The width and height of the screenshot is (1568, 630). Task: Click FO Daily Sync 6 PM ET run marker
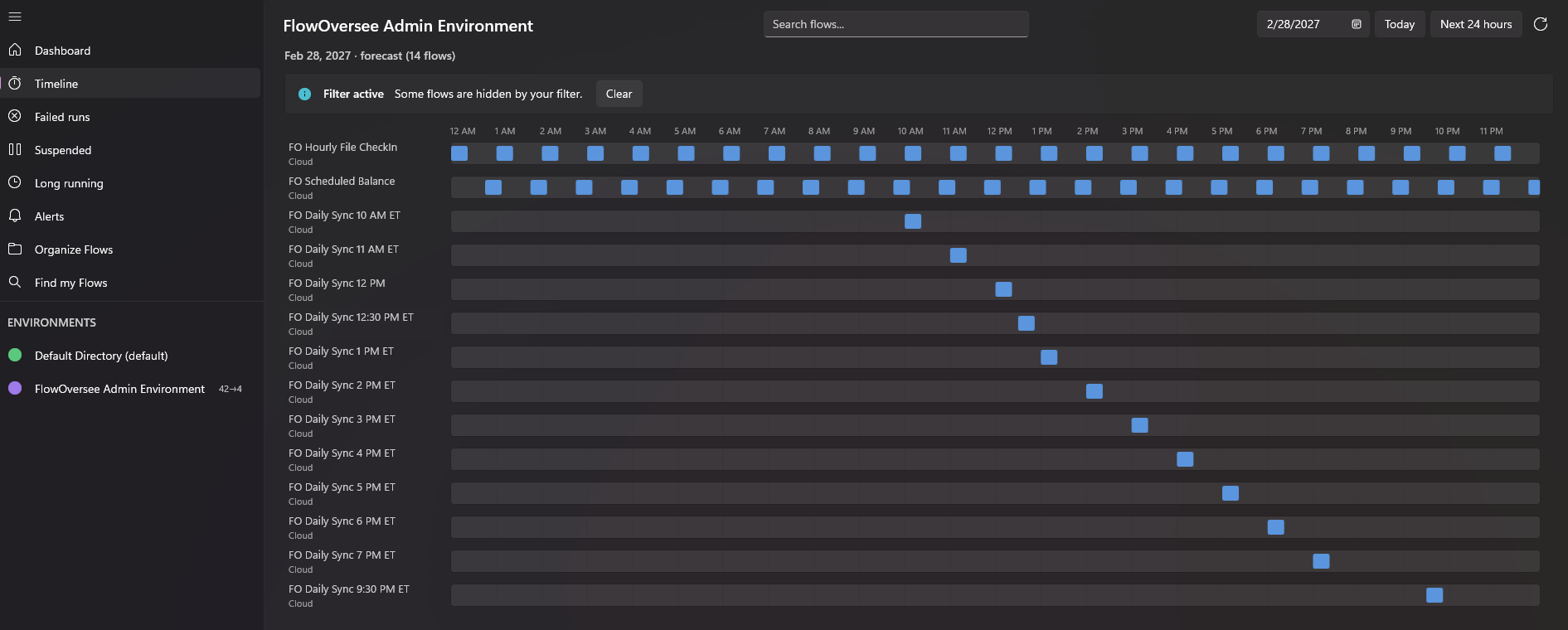1276,527
